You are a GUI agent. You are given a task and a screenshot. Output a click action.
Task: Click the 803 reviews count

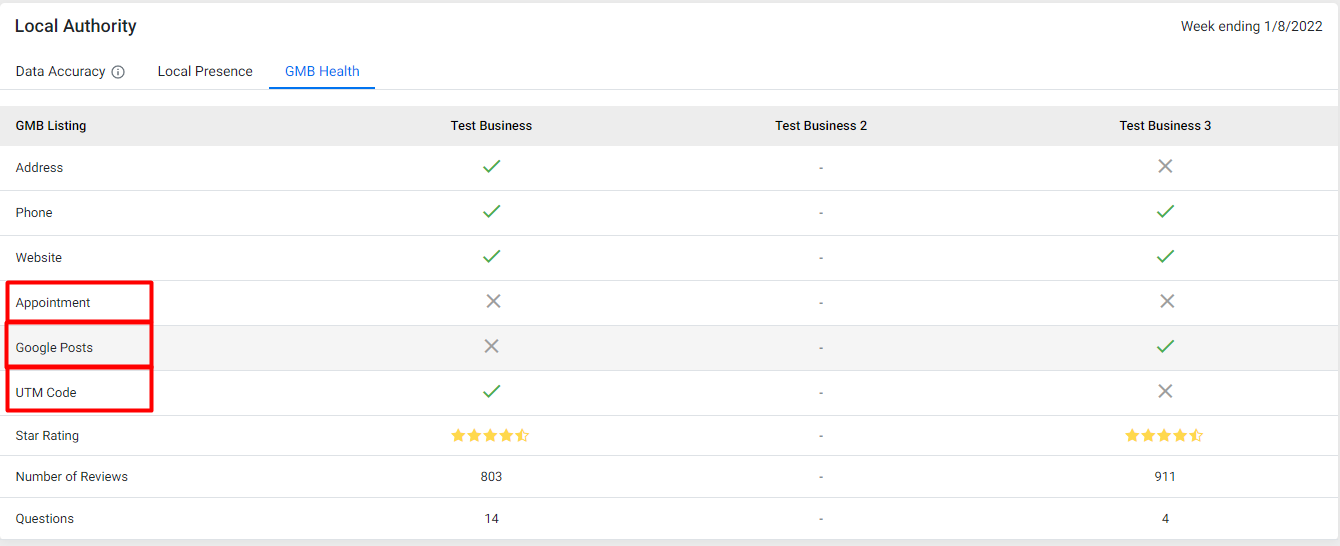[x=491, y=477]
